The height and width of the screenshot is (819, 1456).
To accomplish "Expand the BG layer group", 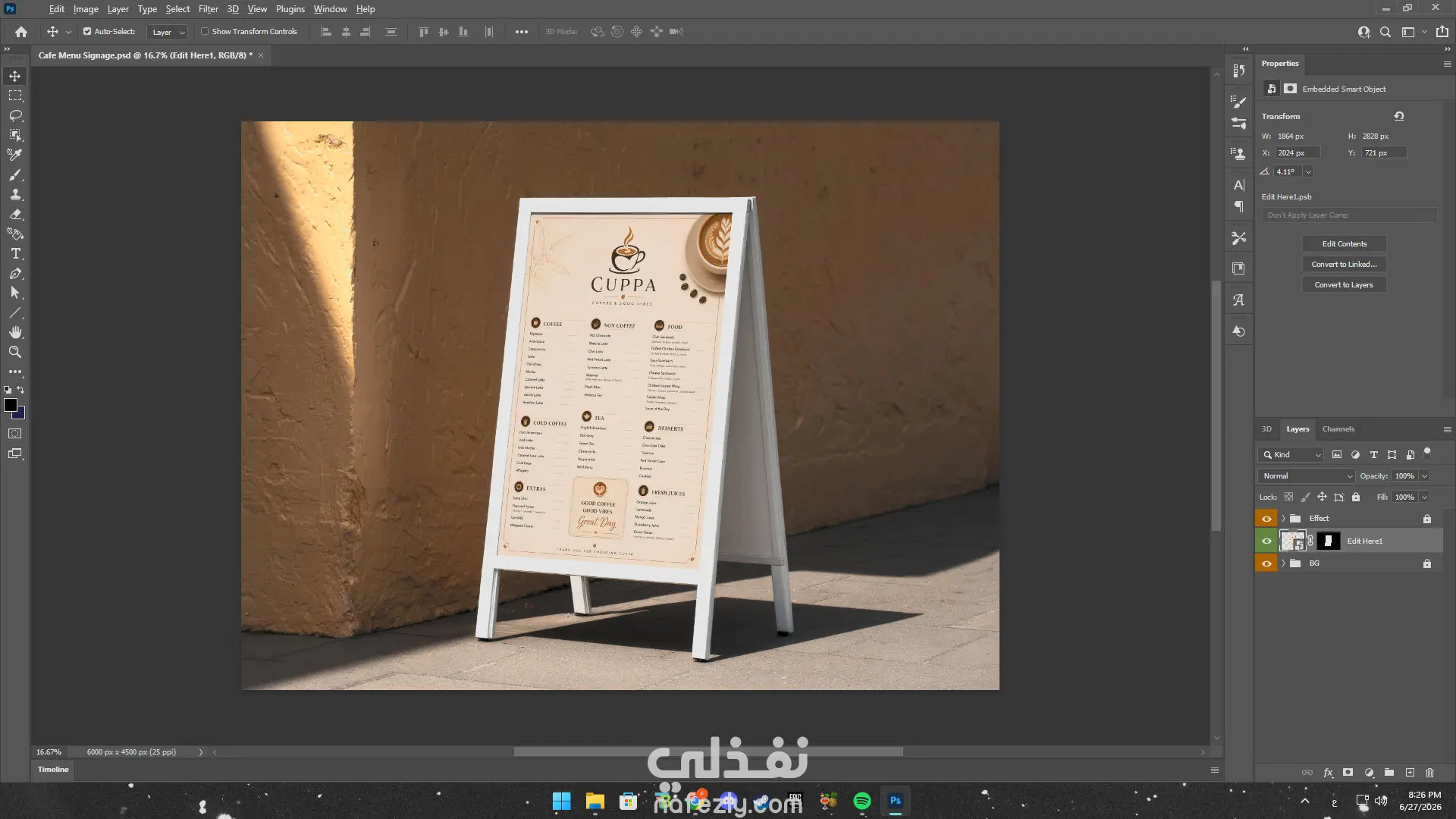I will [x=1284, y=563].
